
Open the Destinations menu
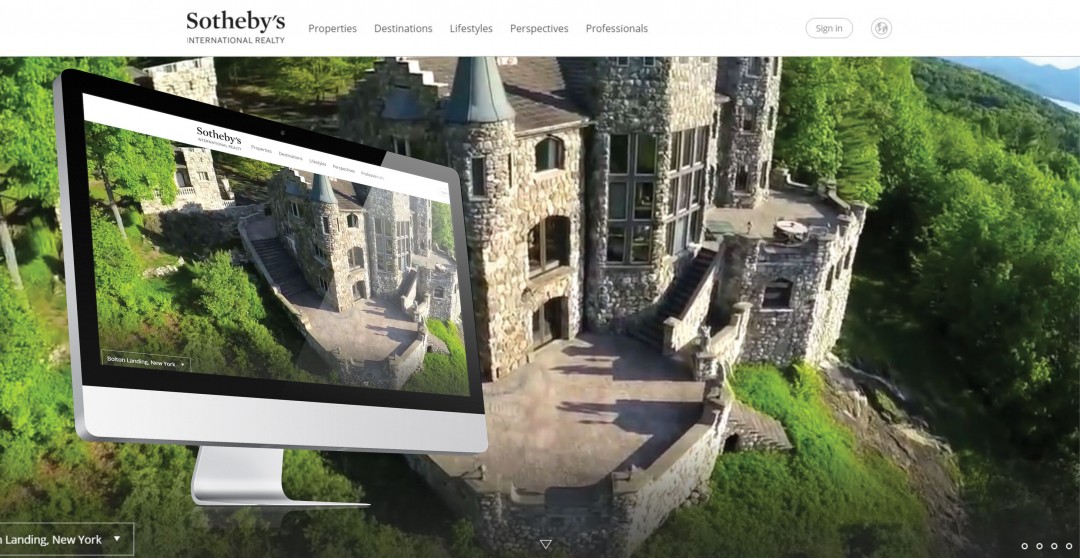point(403,28)
